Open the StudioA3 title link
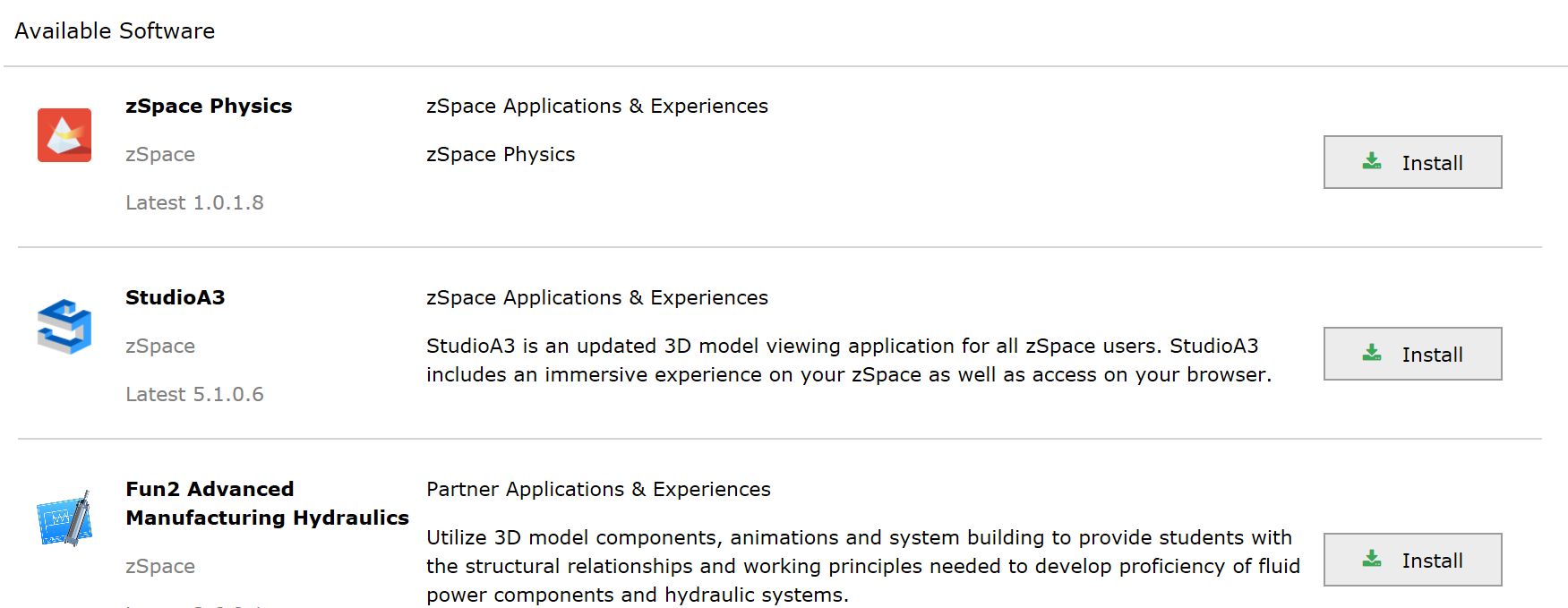 click(176, 297)
